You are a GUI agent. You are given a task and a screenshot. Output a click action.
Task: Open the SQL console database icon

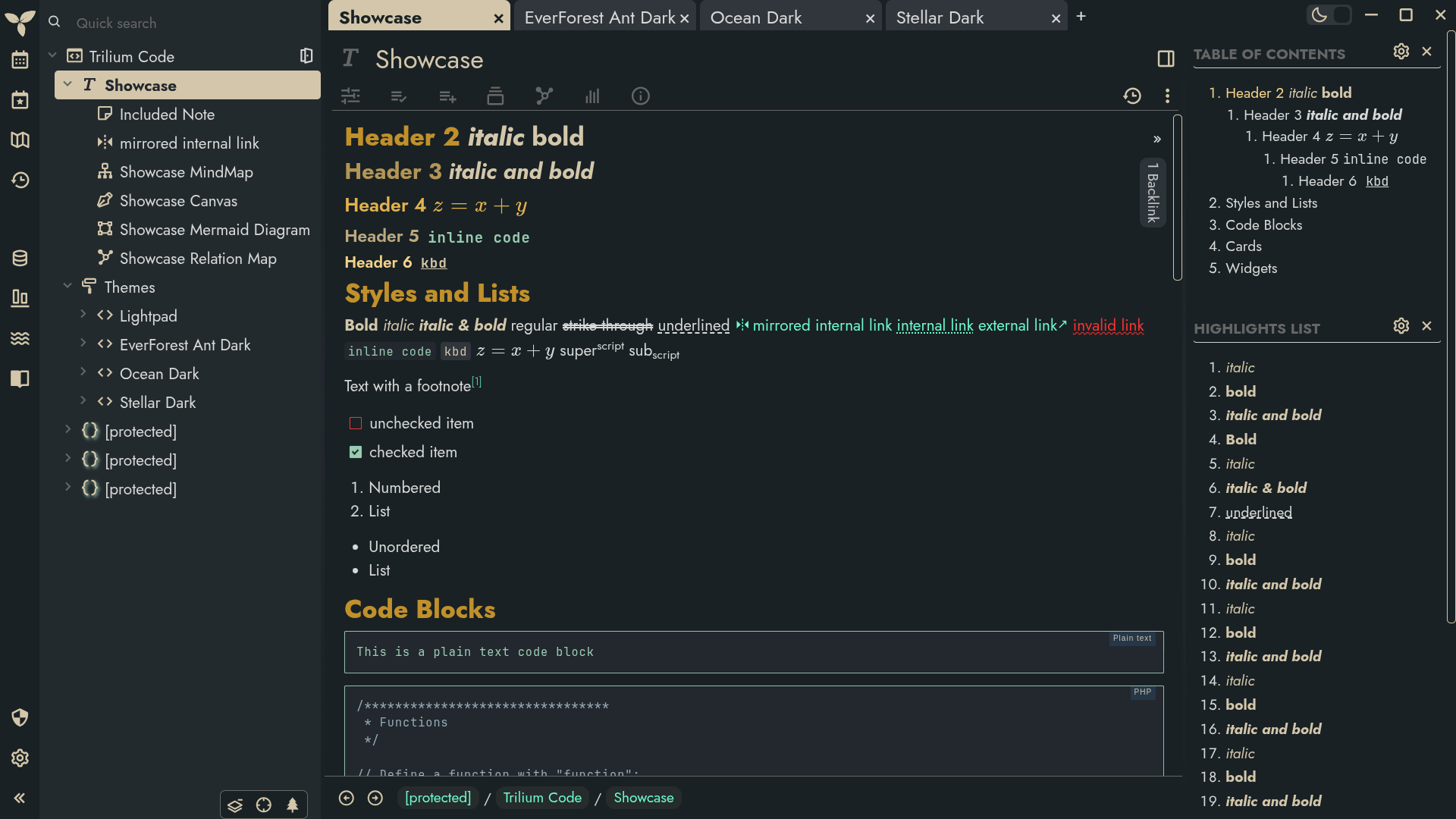[x=20, y=259]
